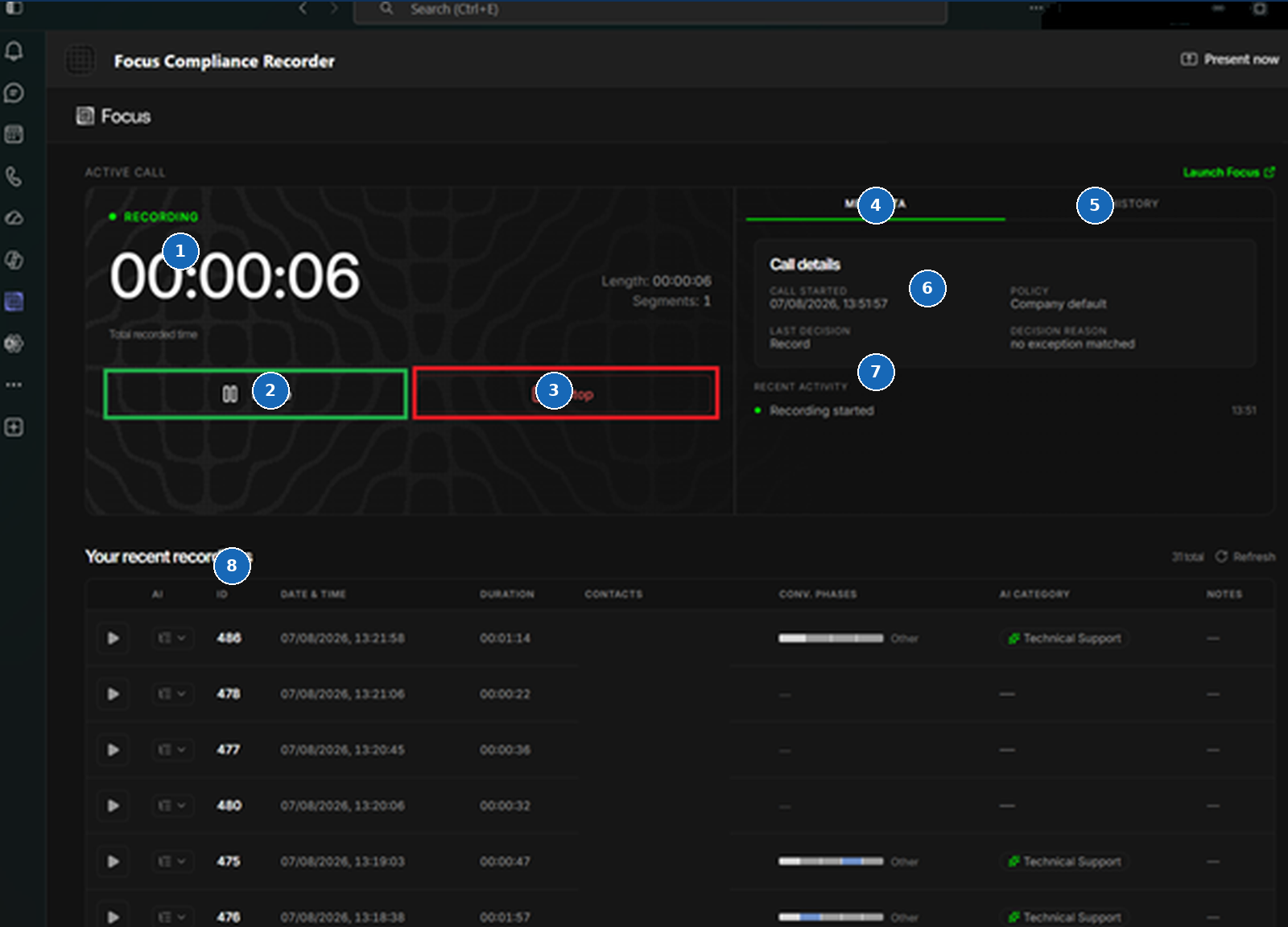Play recording 476

113,917
